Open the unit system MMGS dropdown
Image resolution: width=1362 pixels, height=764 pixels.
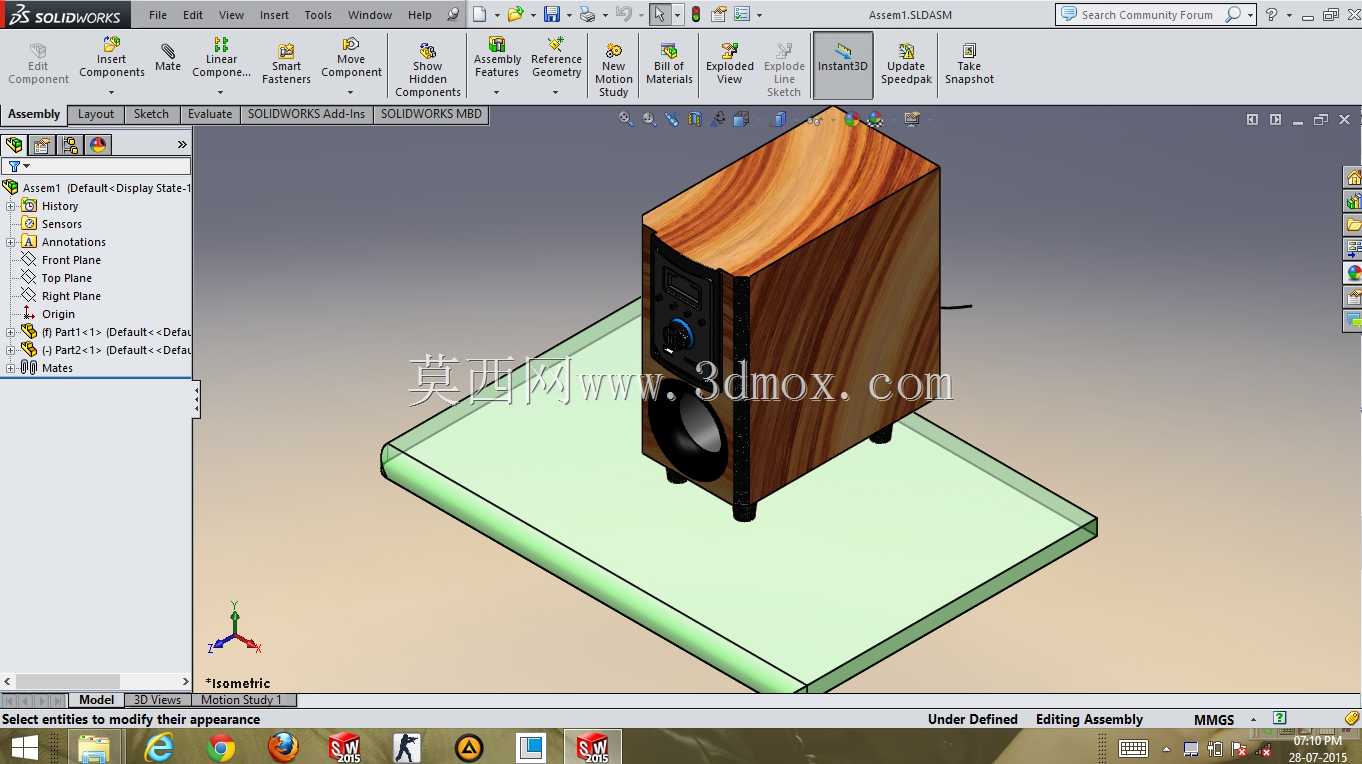[x=1251, y=720]
